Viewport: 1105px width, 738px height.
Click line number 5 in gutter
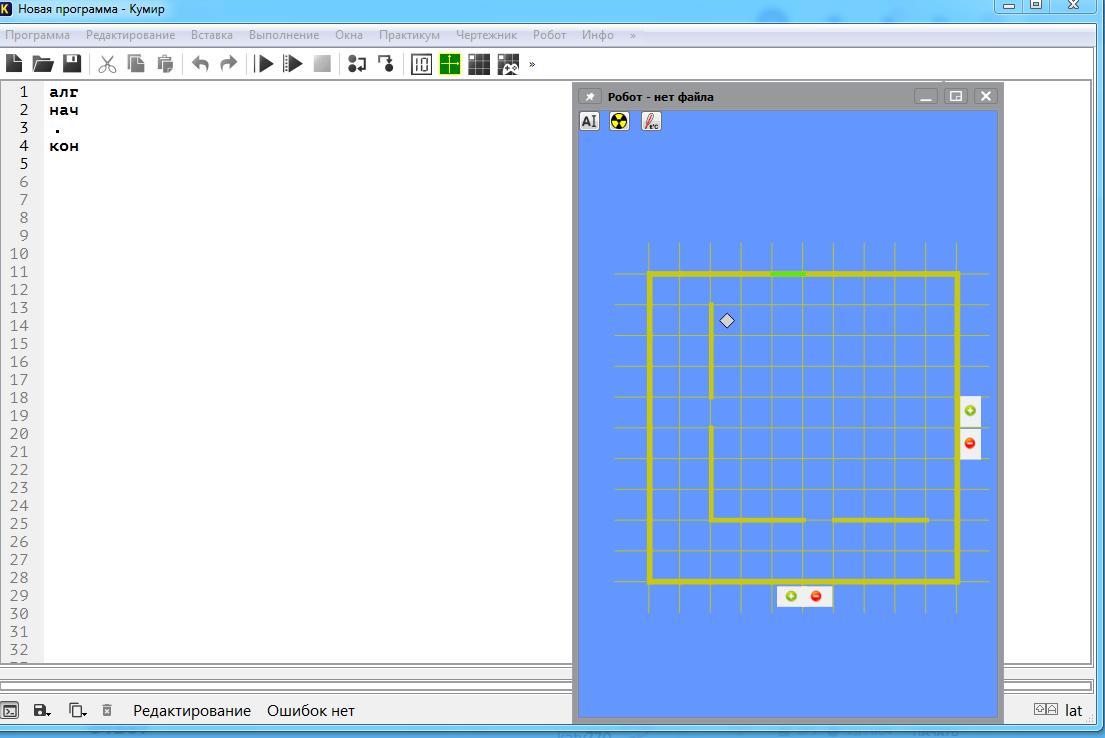23,164
